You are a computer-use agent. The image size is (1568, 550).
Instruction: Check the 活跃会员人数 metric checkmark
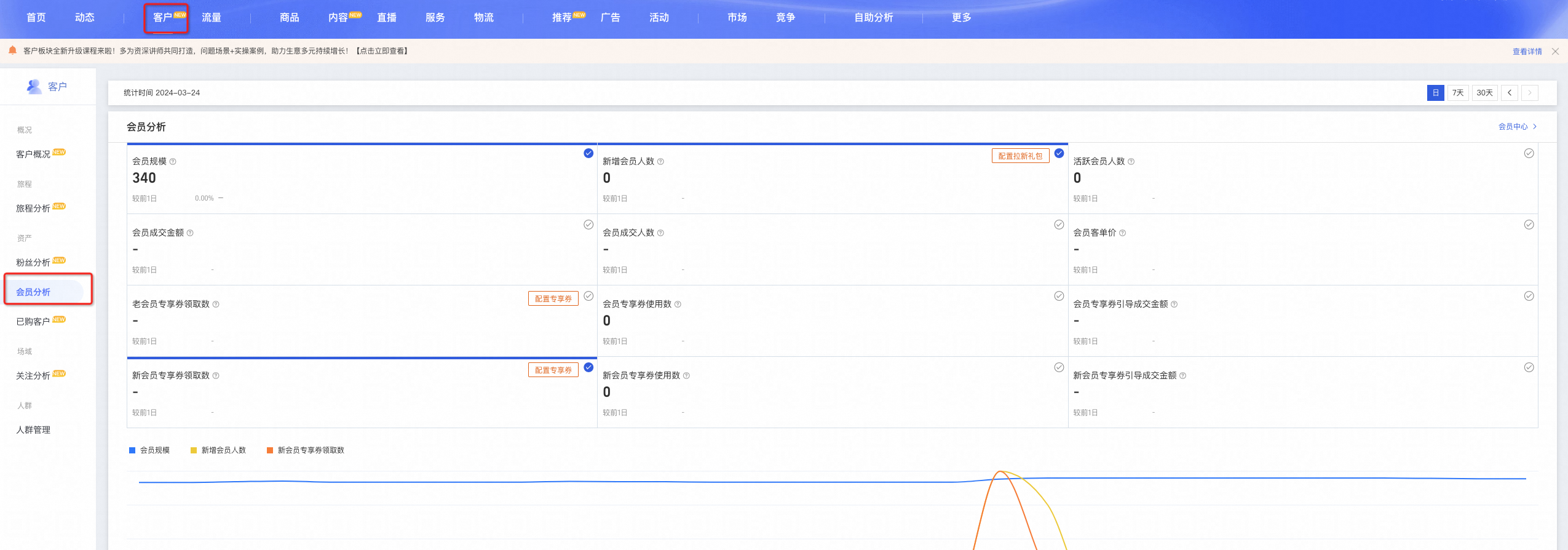click(1529, 153)
